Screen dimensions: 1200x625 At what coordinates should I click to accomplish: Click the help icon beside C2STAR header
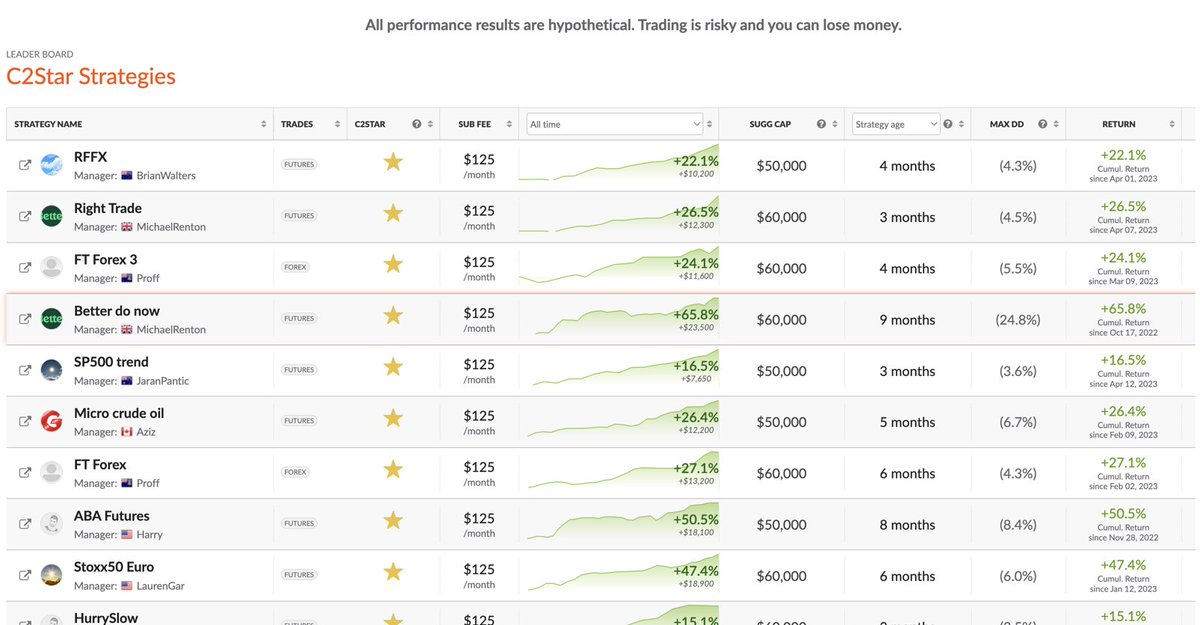coord(417,124)
